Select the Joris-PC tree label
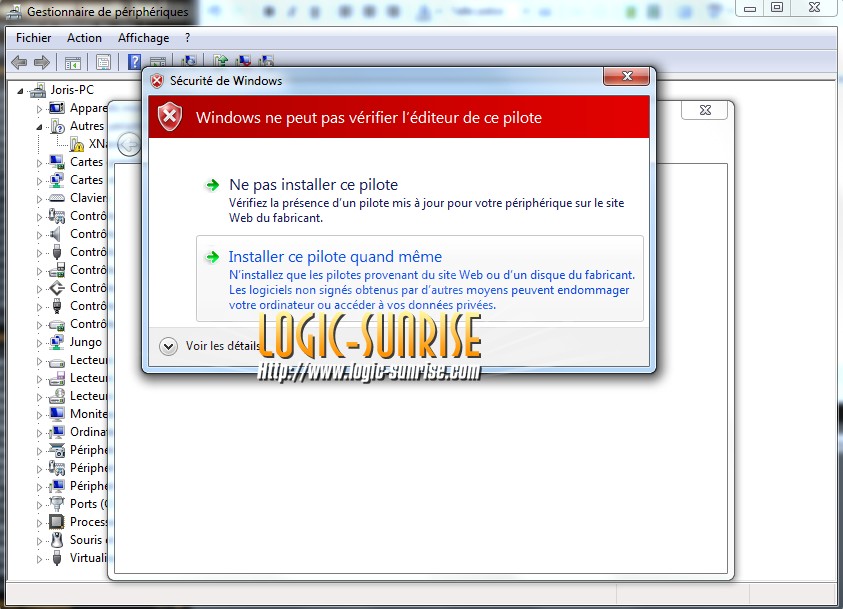 [72, 90]
